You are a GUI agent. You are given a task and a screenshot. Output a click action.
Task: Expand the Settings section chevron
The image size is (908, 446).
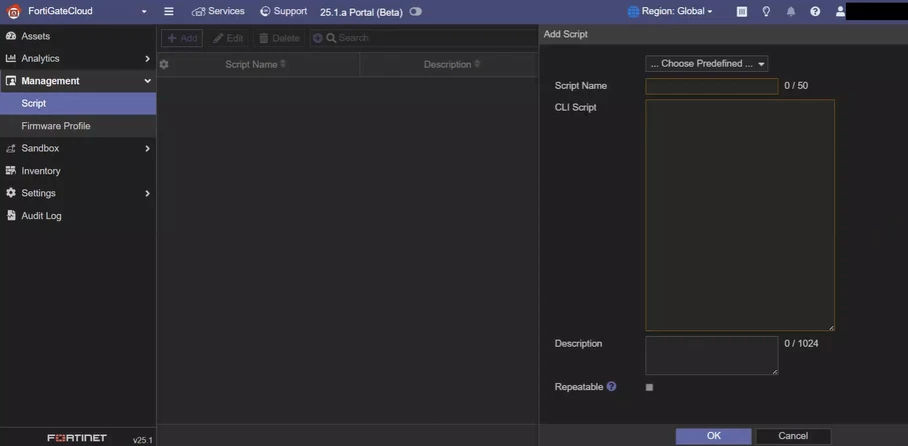click(x=147, y=193)
